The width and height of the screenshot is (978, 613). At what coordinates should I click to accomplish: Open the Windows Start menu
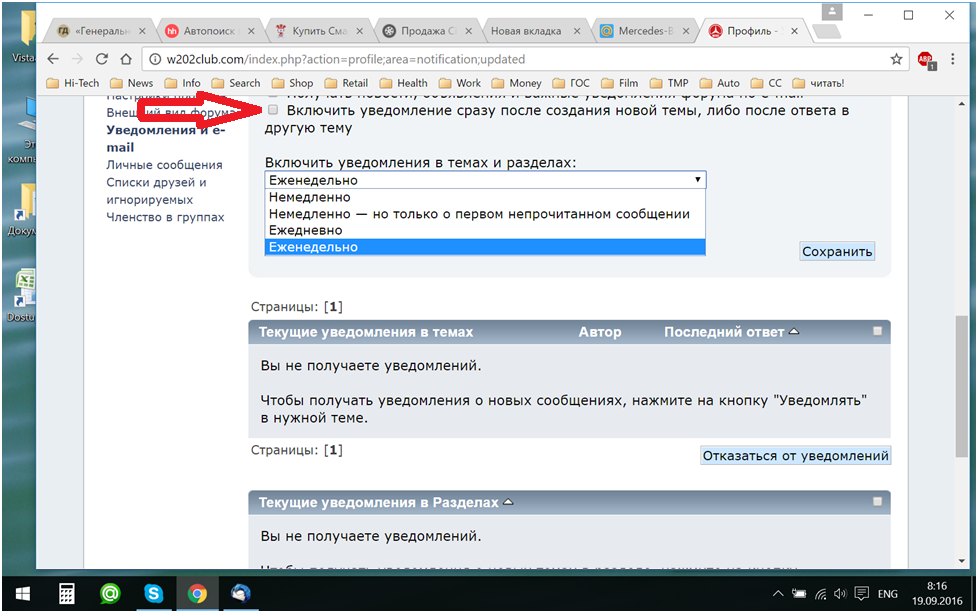22,594
